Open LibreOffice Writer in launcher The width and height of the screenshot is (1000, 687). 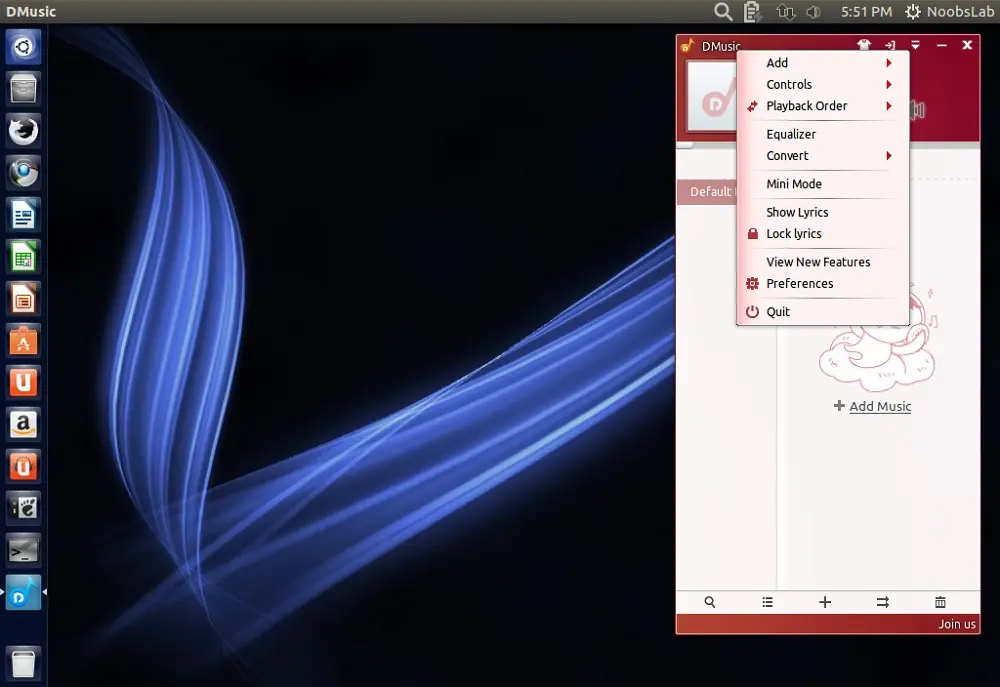click(x=24, y=215)
